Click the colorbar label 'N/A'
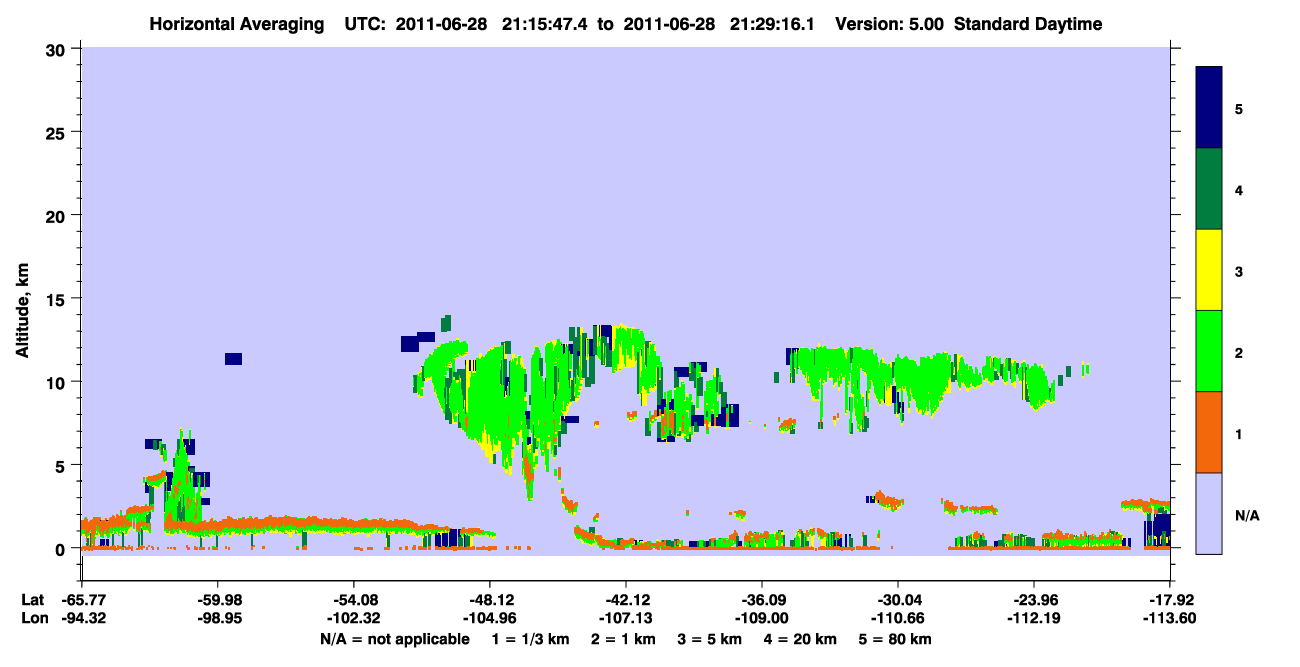 1246,515
